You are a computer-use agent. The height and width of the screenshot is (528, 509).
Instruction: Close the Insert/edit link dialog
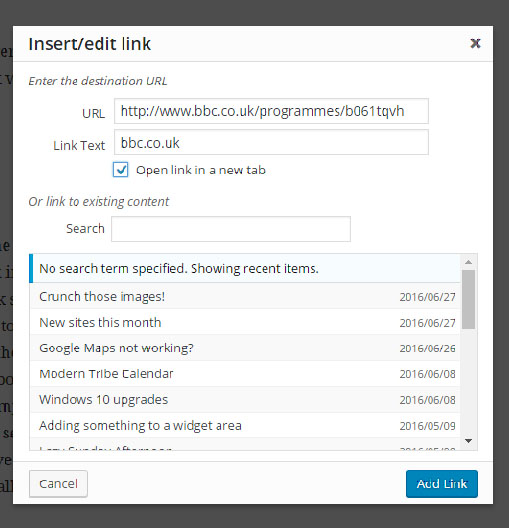475,43
